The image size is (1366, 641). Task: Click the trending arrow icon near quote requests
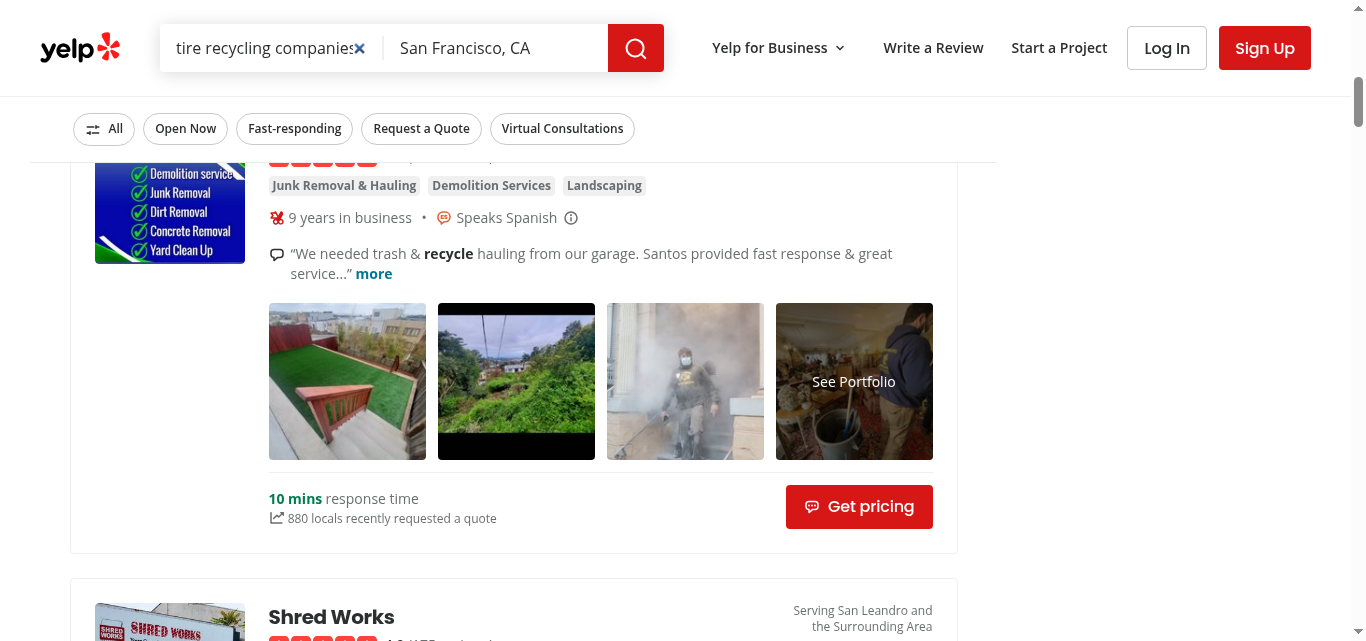pyautogui.click(x=276, y=518)
